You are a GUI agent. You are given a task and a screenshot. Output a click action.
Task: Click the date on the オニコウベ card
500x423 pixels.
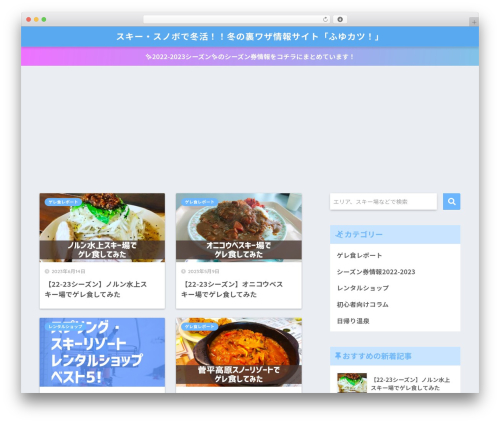tap(200, 271)
